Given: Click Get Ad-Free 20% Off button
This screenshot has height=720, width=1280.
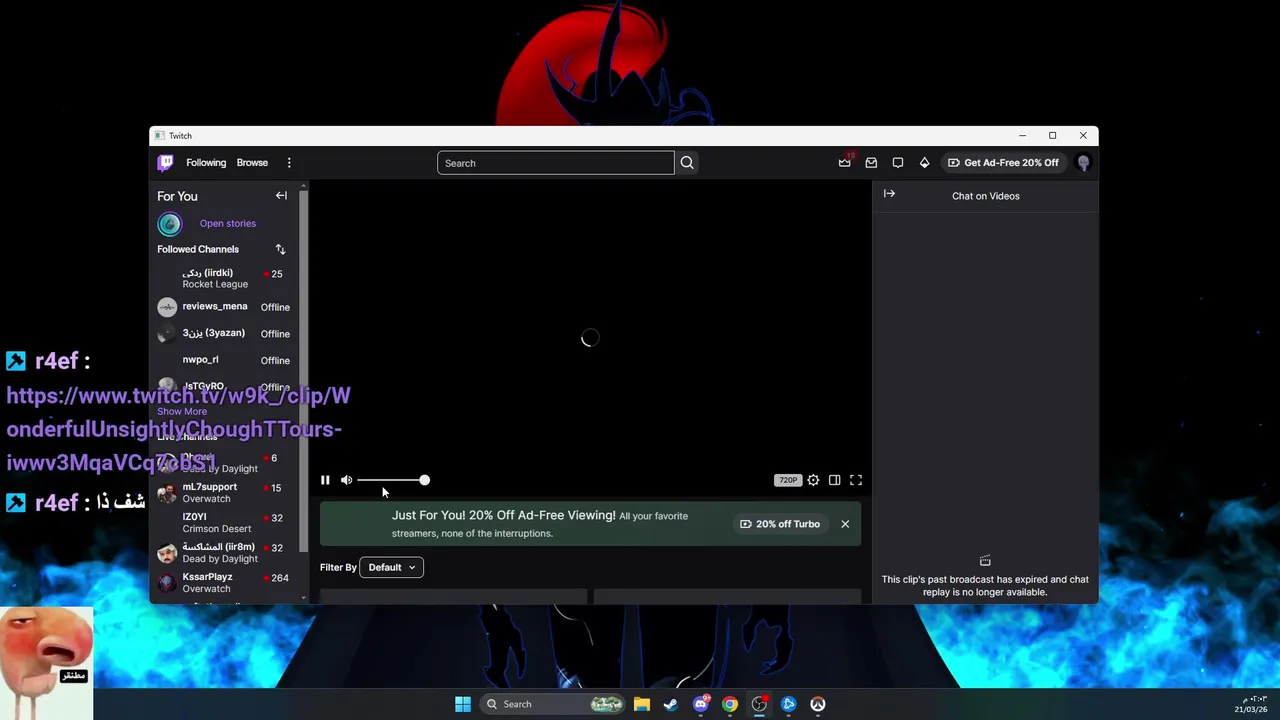Looking at the screenshot, I should [1003, 163].
